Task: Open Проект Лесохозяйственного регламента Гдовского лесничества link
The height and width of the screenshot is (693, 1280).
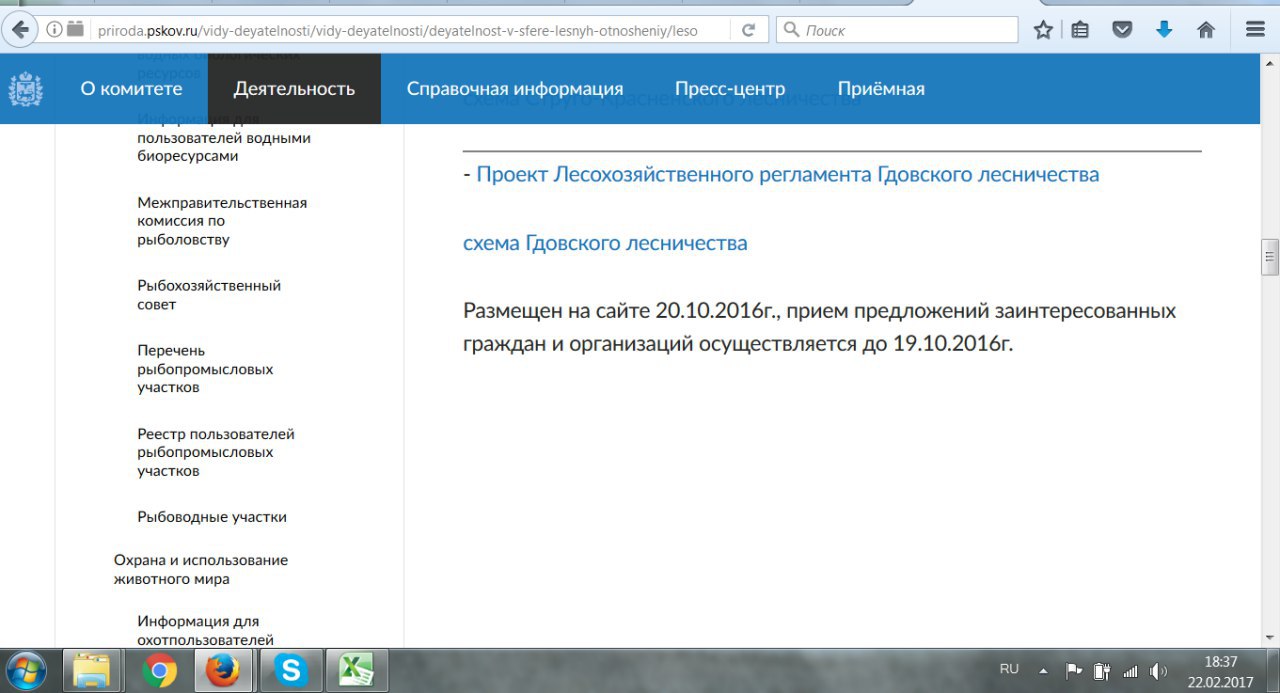Action: click(x=788, y=174)
